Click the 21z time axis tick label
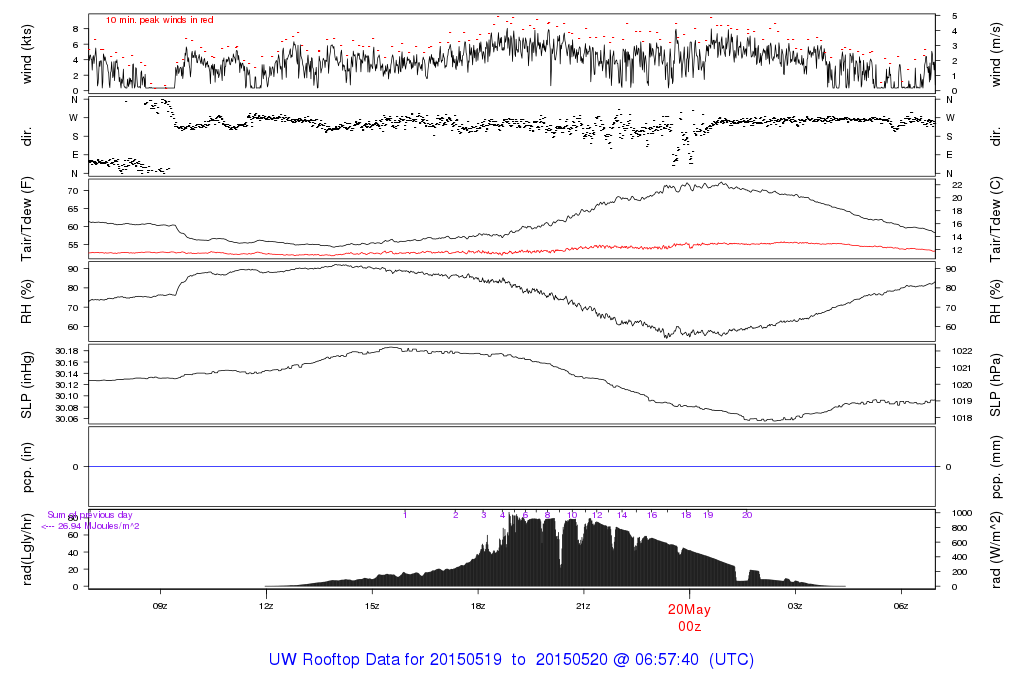 pyautogui.click(x=583, y=606)
